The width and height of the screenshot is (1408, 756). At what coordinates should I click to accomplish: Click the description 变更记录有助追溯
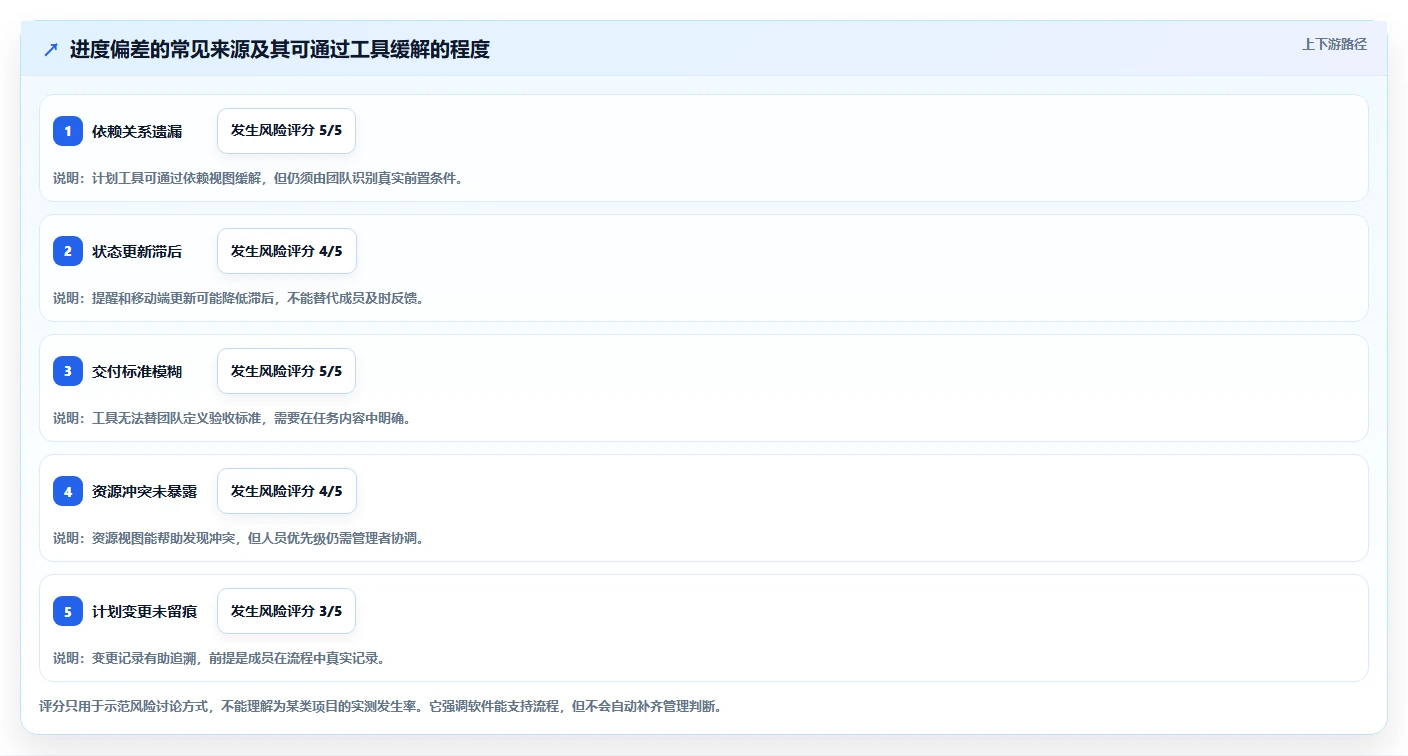219,658
